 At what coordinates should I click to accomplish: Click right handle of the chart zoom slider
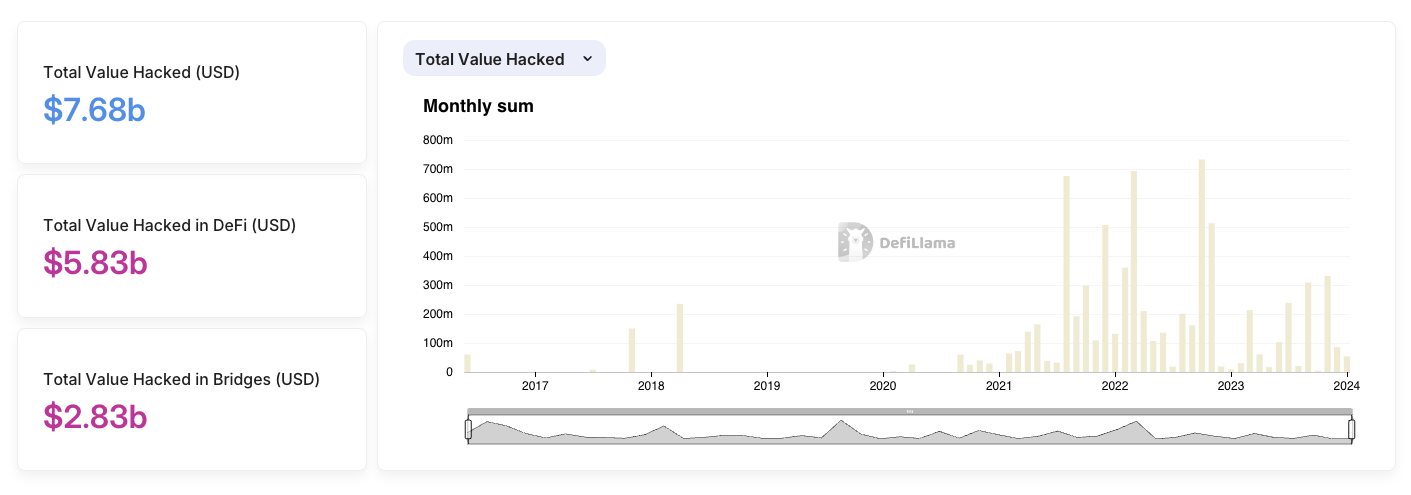coord(1352,429)
